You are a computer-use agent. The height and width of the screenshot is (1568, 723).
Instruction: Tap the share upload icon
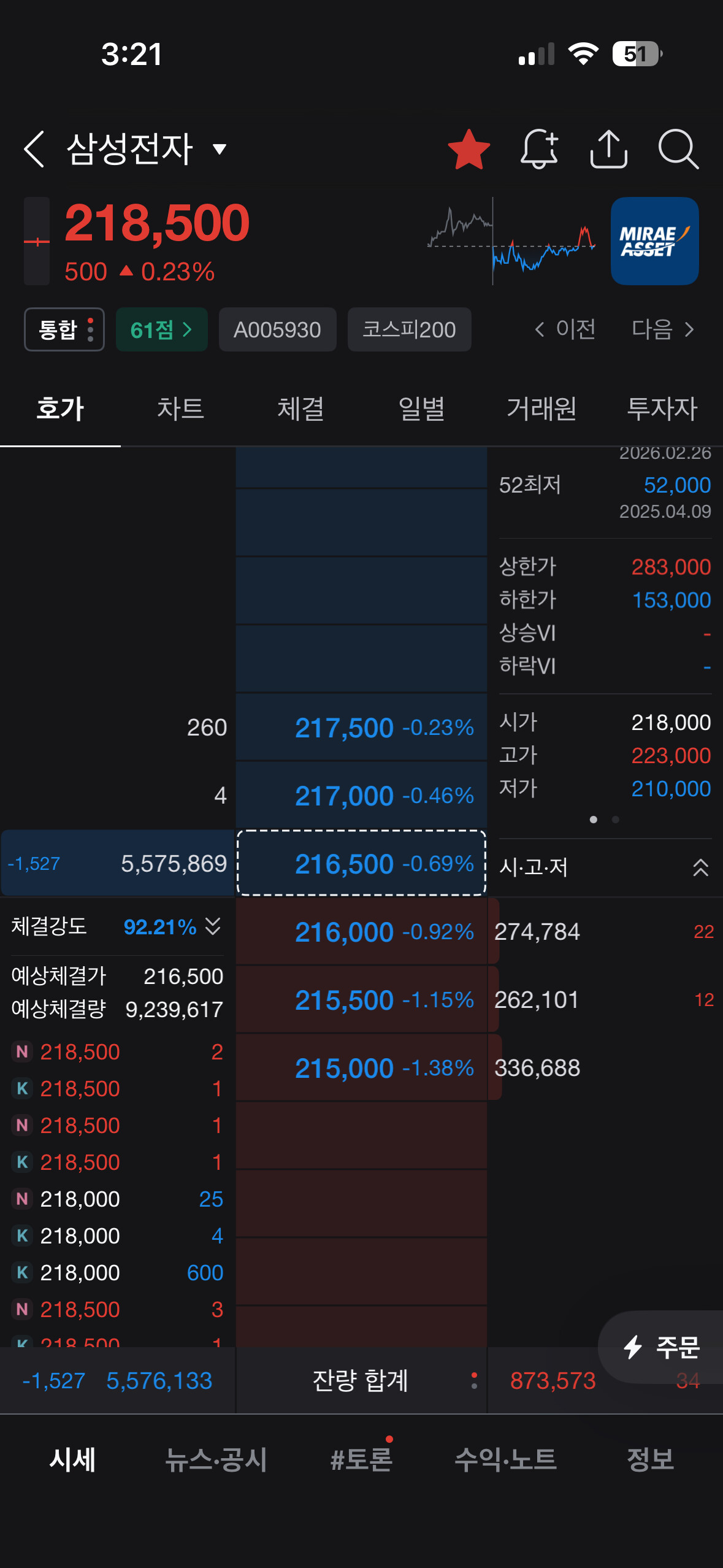click(x=608, y=149)
